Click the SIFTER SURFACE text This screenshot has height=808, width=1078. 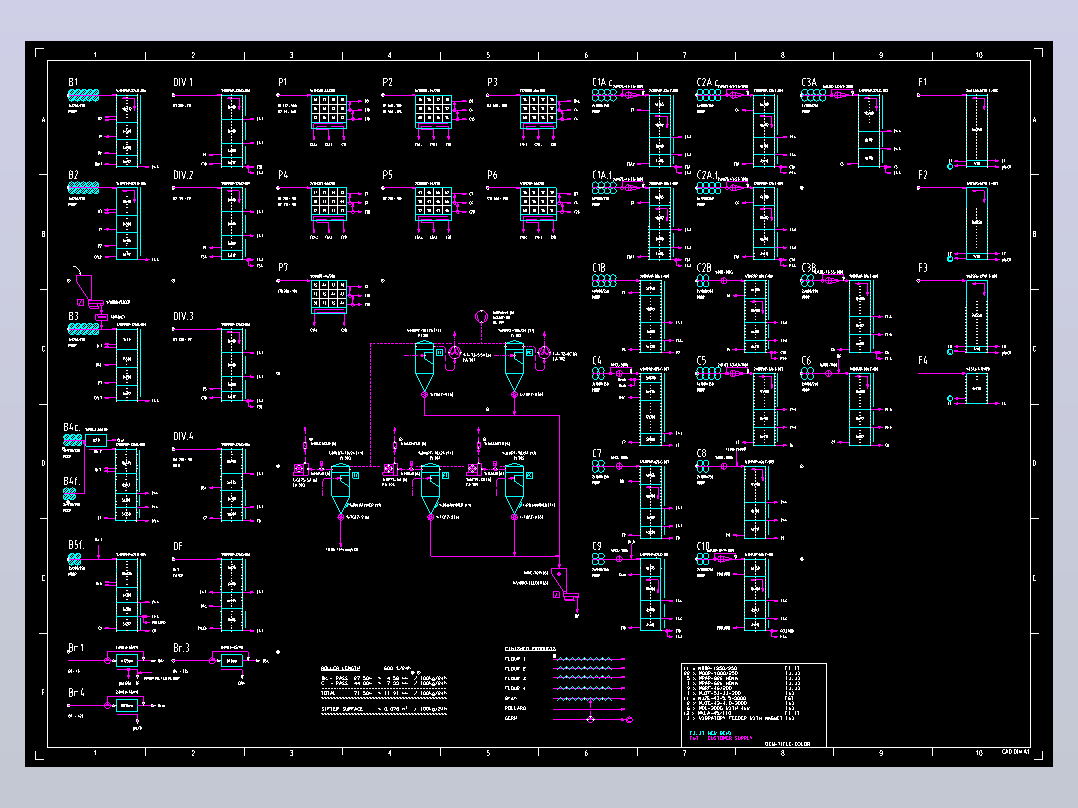pos(342,709)
